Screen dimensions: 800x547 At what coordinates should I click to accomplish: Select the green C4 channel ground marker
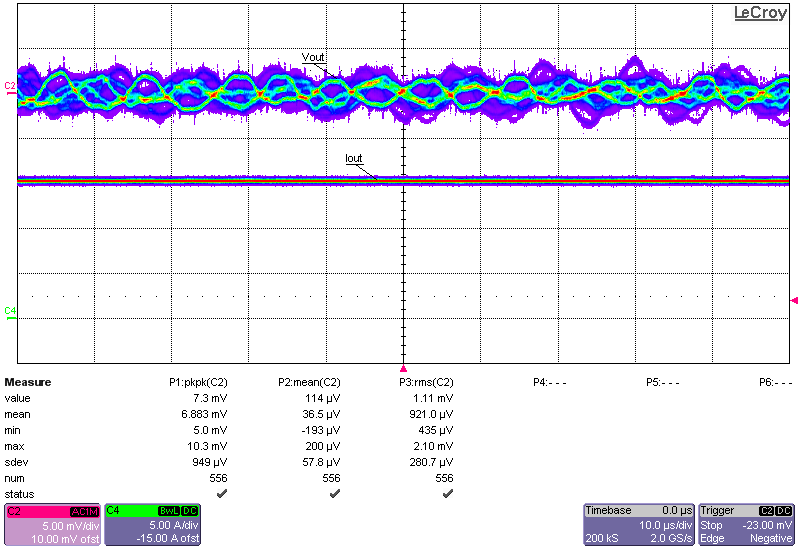[x=10, y=311]
